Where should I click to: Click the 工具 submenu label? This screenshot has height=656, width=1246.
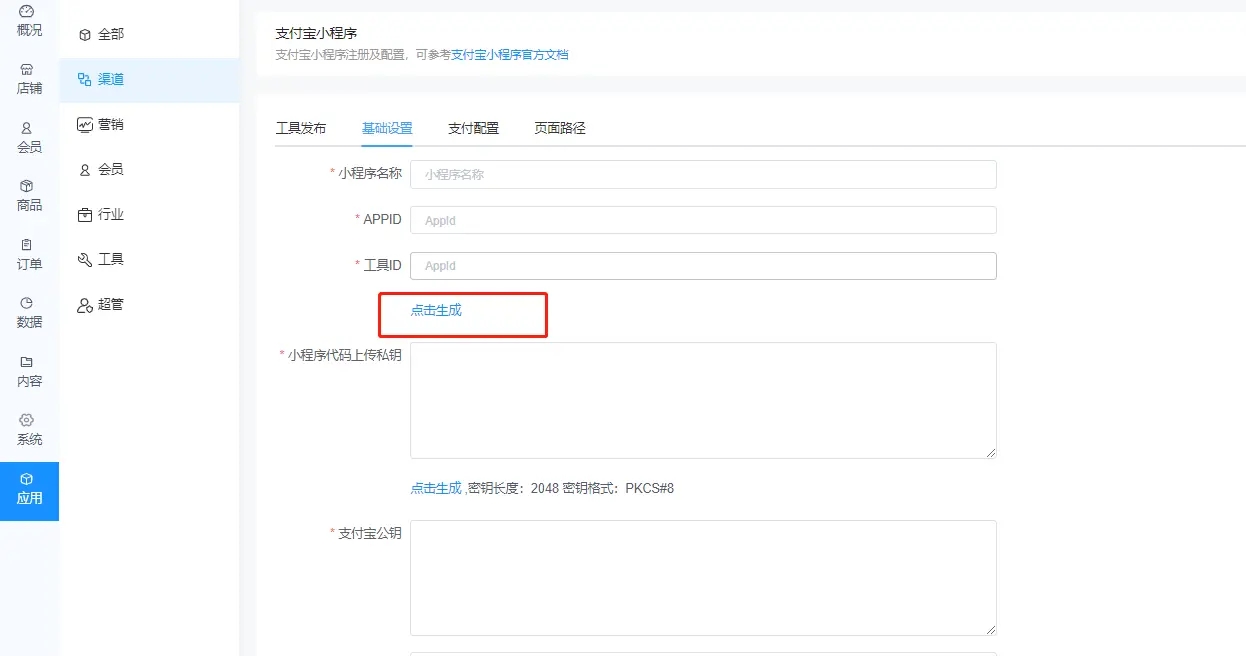click(111, 259)
